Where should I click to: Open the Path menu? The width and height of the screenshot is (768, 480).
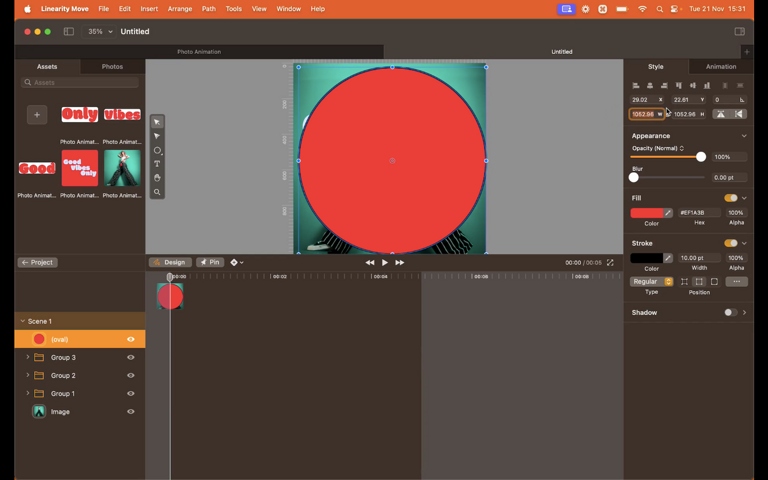209,9
